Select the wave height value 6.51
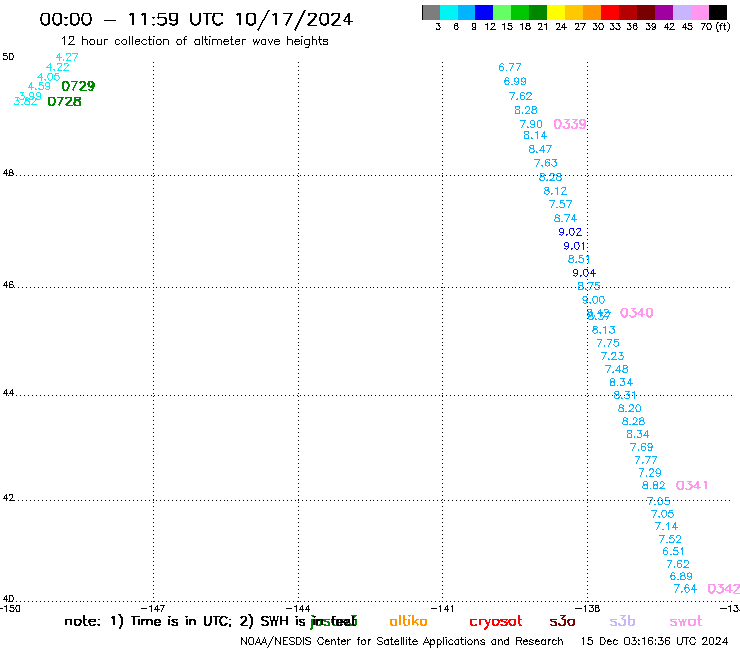Viewport: 740px width, 650px height. click(673, 551)
